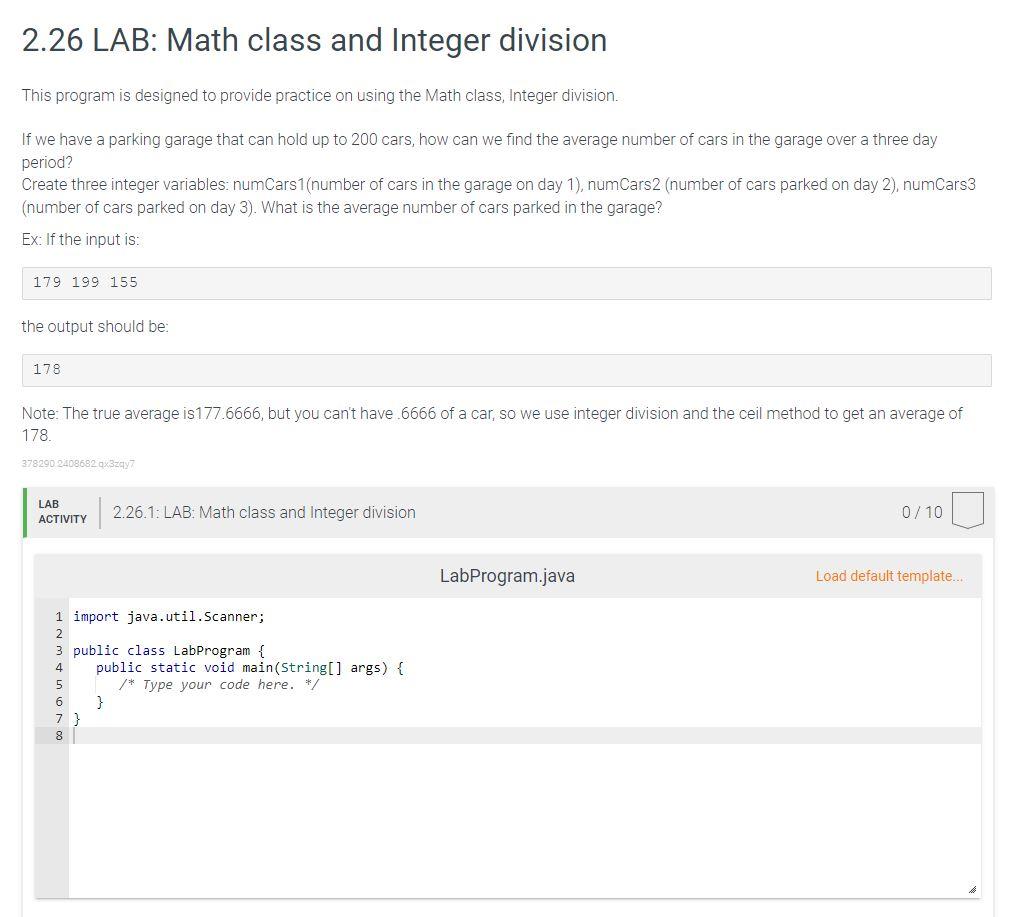This screenshot has width=1011, height=917.
Task: Select the public class LabProgram line
Action: click(166, 650)
